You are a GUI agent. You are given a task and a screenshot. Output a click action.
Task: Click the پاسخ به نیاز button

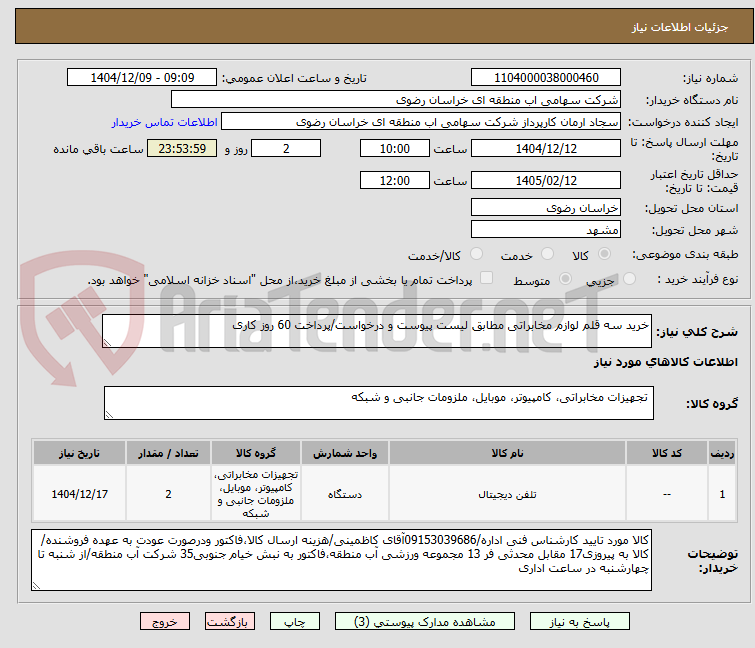click(x=579, y=622)
